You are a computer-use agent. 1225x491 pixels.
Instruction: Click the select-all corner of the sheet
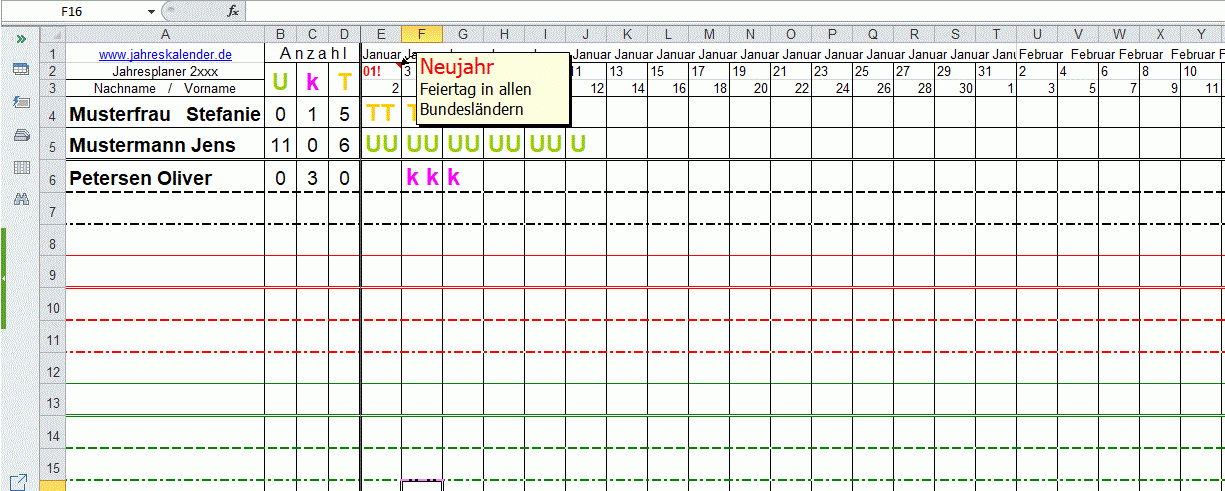click(x=52, y=34)
